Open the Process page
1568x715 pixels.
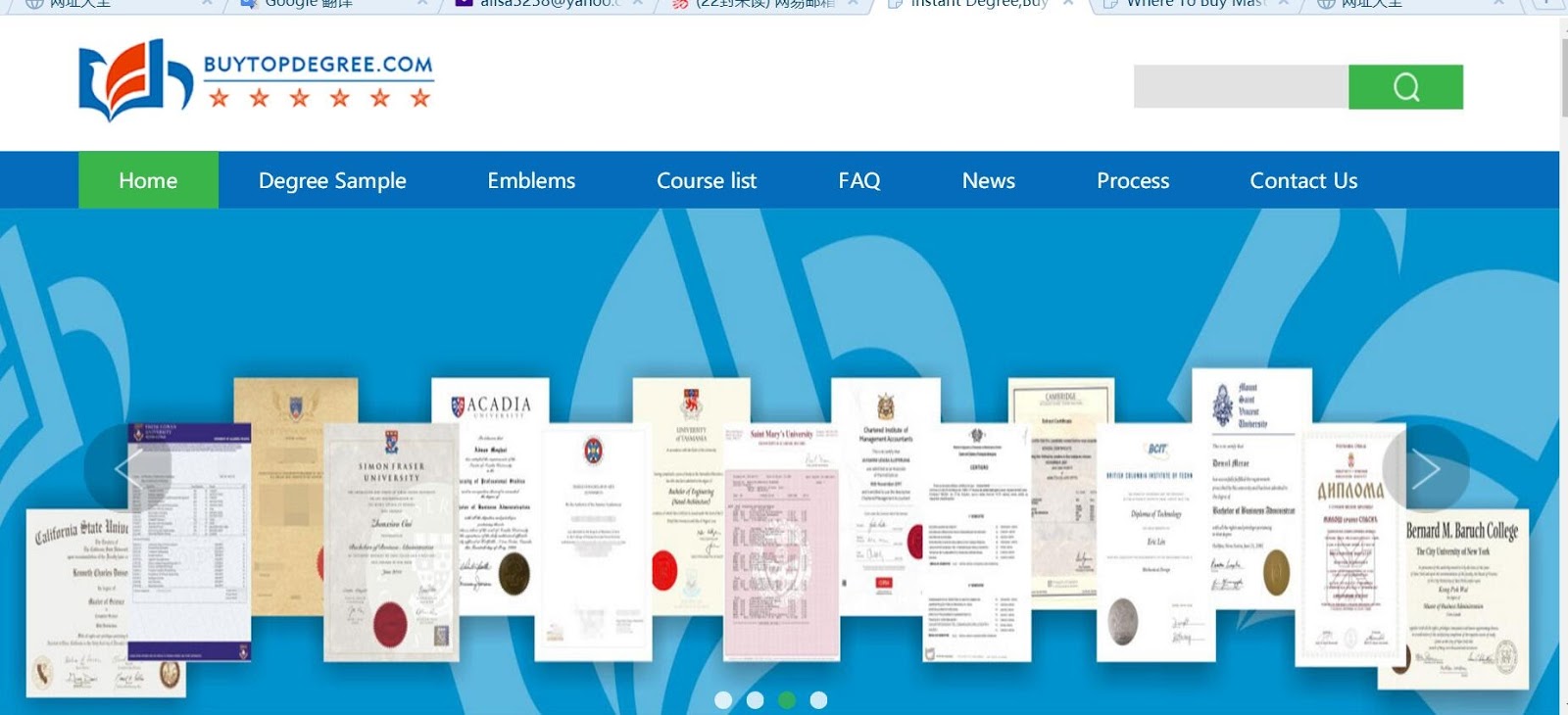(1133, 180)
